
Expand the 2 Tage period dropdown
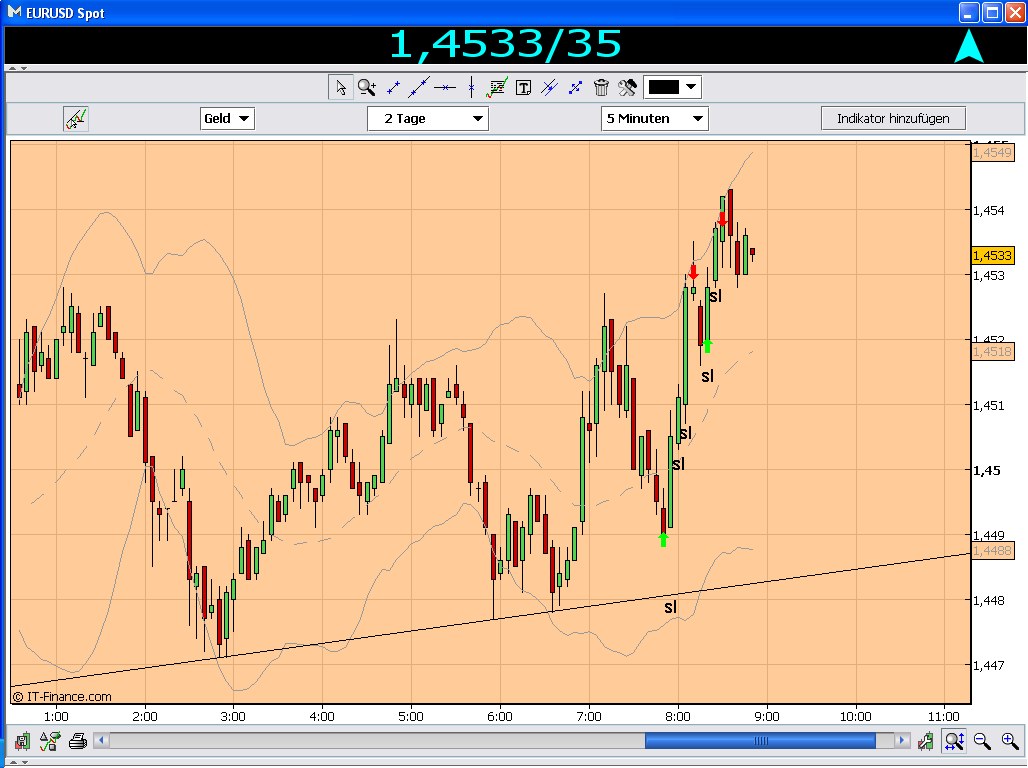[x=427, y=119]
